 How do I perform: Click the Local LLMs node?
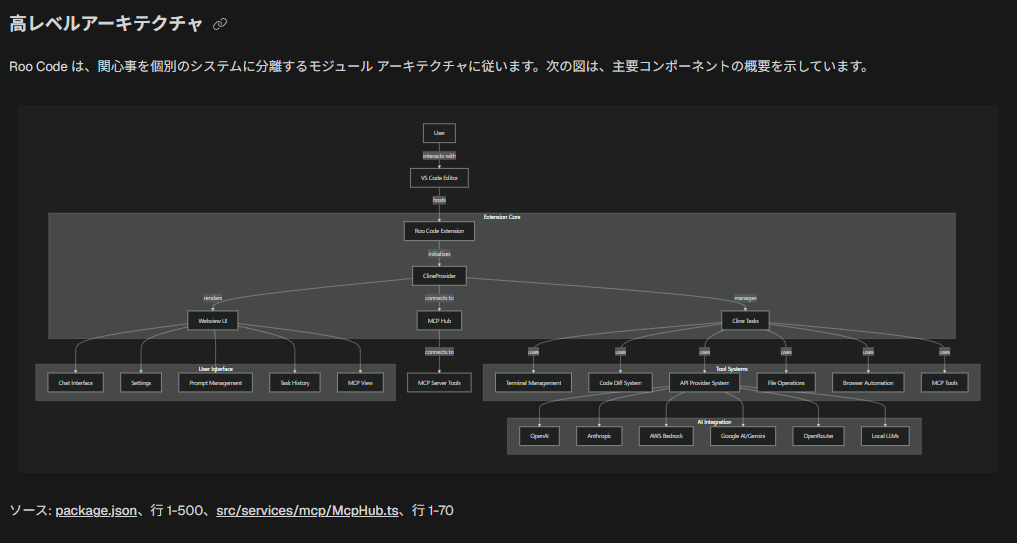point(885,436)
